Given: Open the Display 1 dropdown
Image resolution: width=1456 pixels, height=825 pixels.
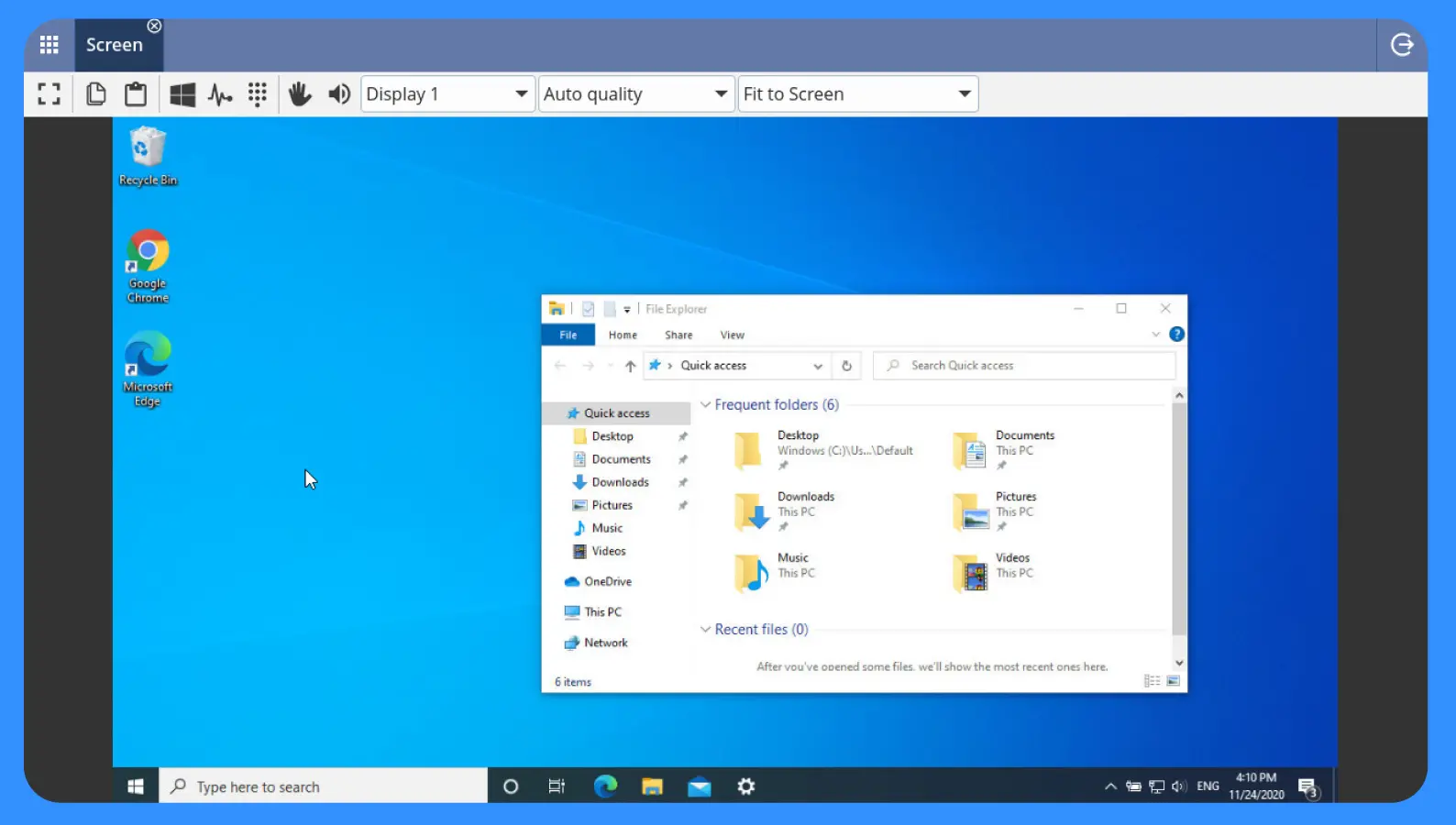Looking at the screenshot, I should (x=447, y=93).
